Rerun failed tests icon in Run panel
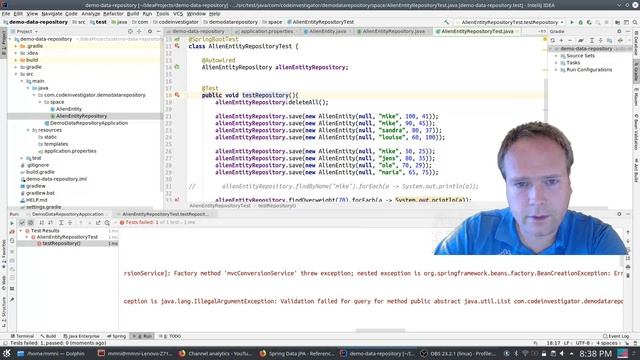The width and height of the screenshot is (640, 360). [x=12, y=232]
